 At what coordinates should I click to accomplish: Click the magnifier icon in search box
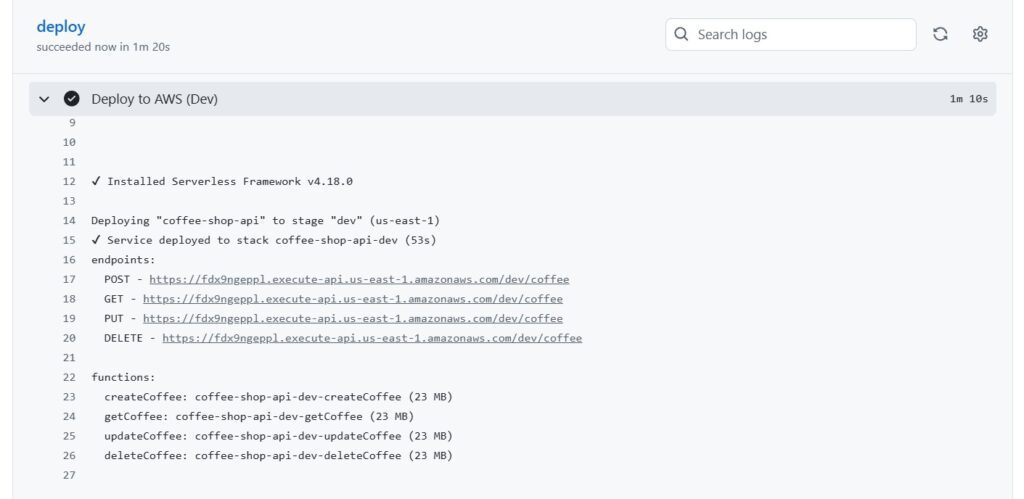tap(681, 35)
